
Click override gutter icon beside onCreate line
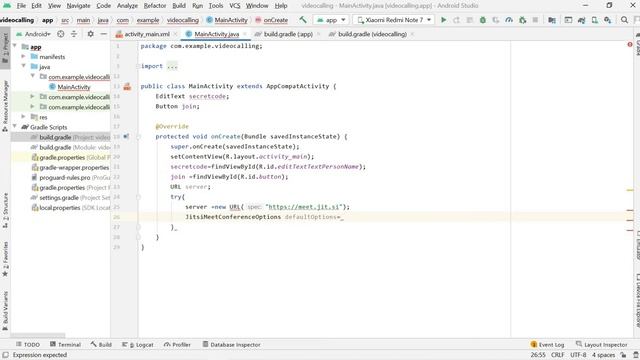tap(126, 136)
